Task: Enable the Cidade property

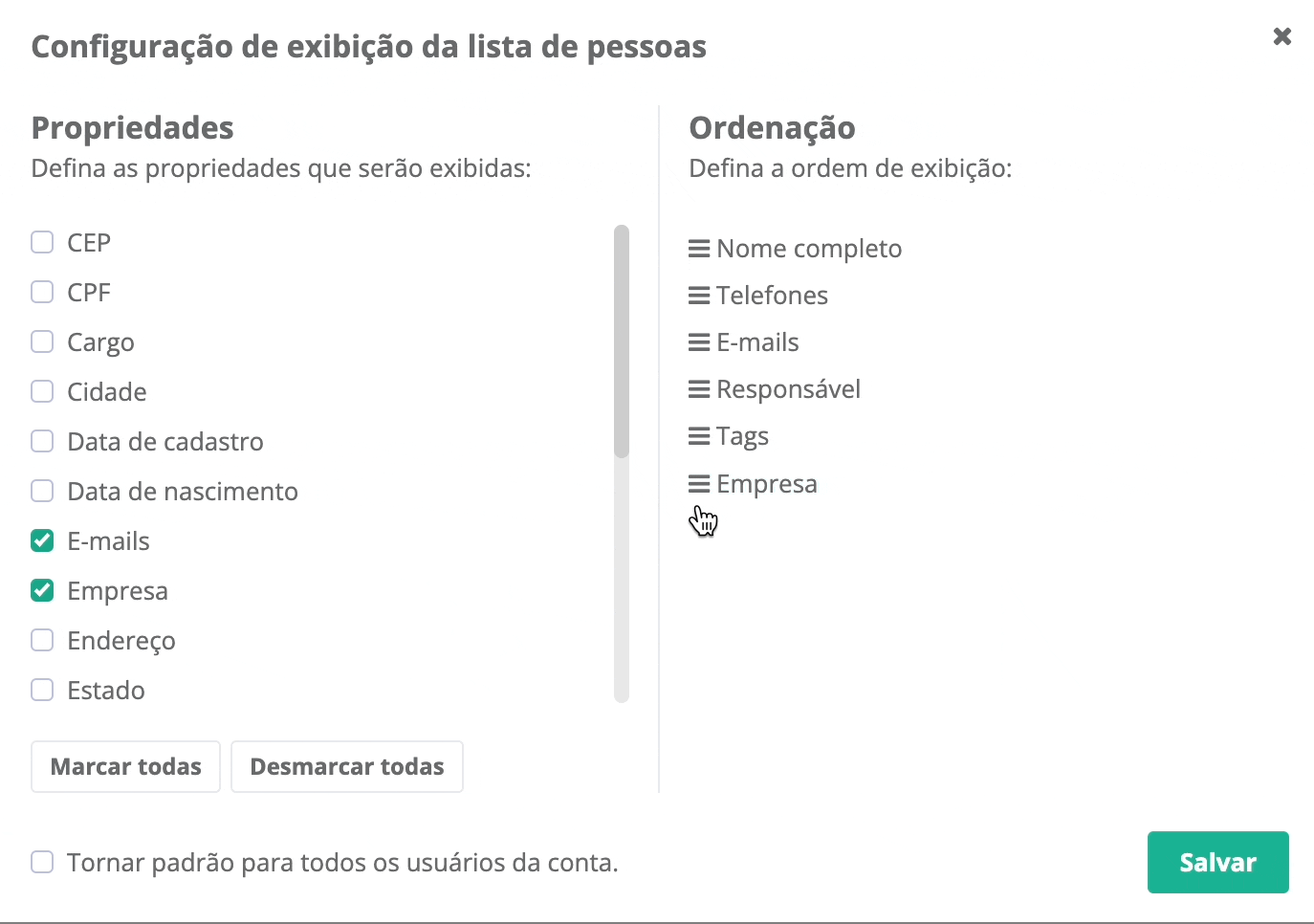Action: click(x=42, y=391)
